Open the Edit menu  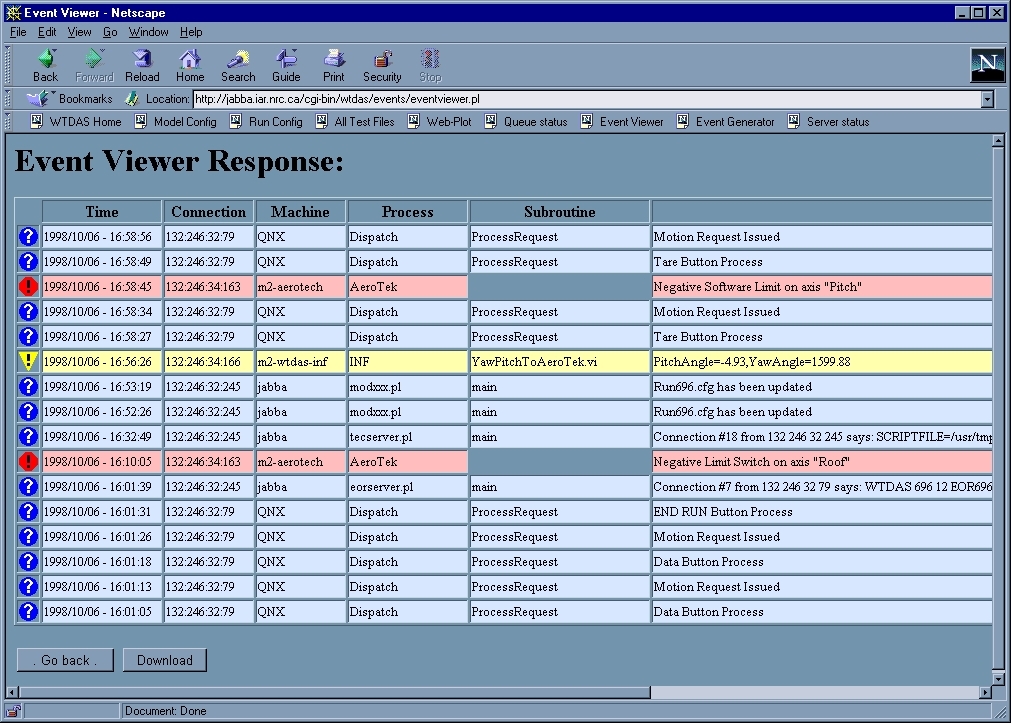click(46, 32)
